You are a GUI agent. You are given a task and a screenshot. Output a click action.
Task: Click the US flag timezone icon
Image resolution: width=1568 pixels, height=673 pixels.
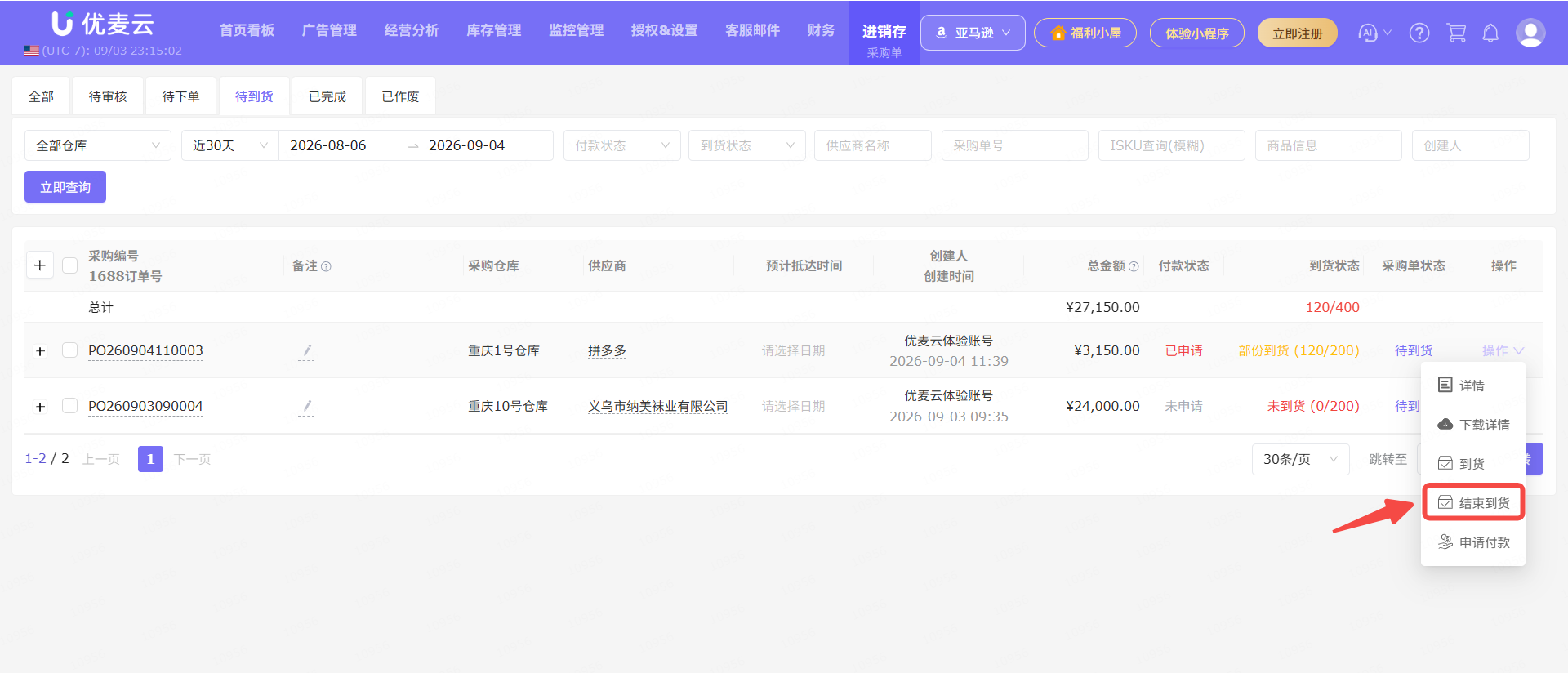click(31, 51)
